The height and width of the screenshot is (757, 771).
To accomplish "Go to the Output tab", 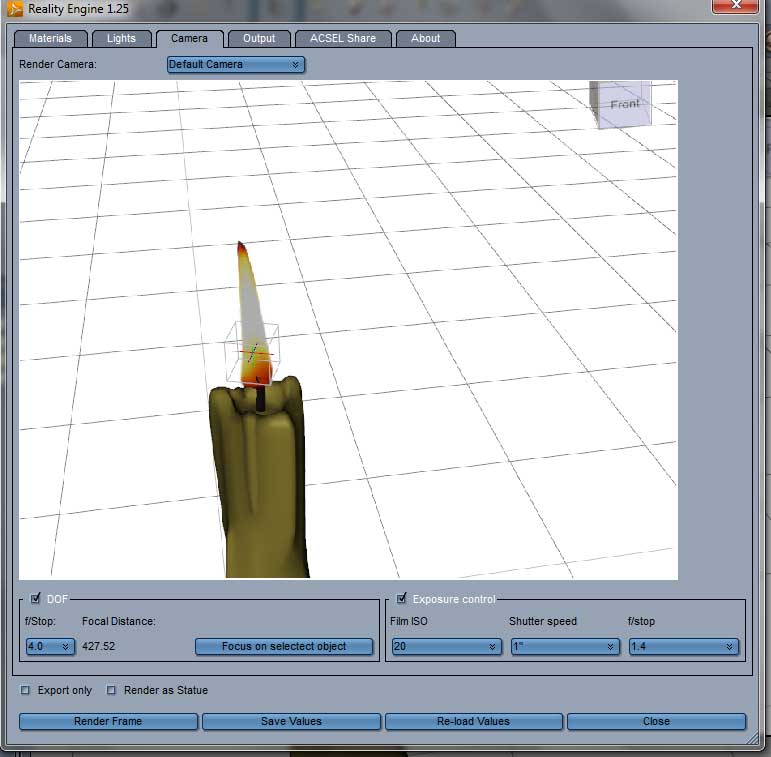I will coord(259,38).
